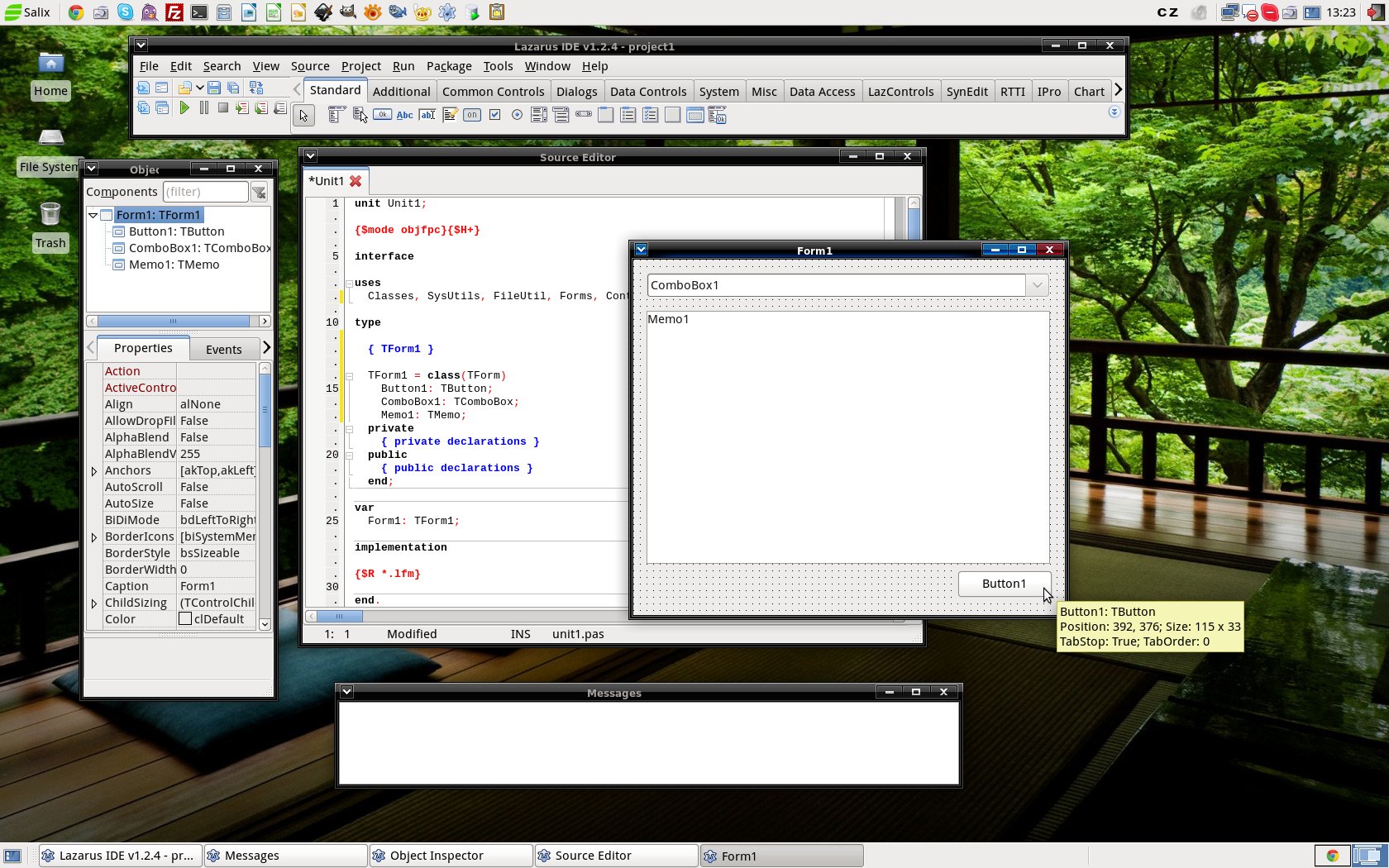Switch to the Additional palette tab

coord(401,92)
